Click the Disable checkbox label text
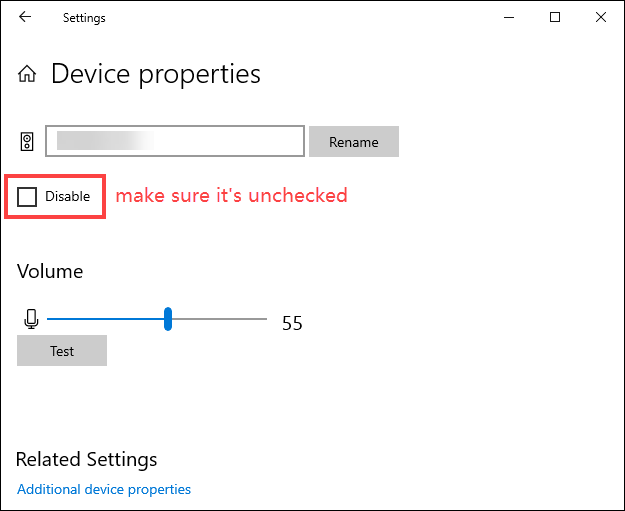625x511 pixels. click(67, 196)
